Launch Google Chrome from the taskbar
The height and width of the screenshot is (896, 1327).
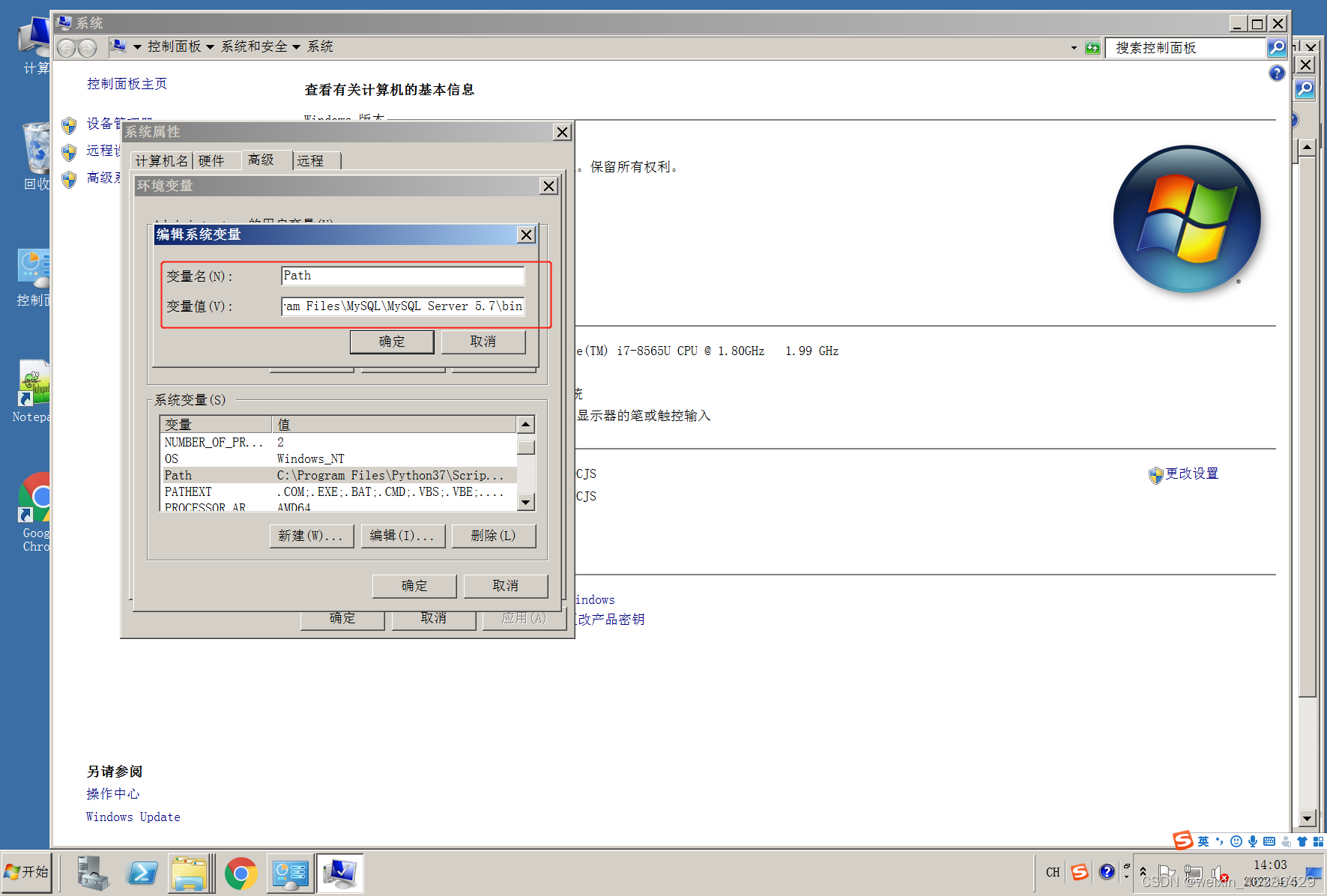241,873
